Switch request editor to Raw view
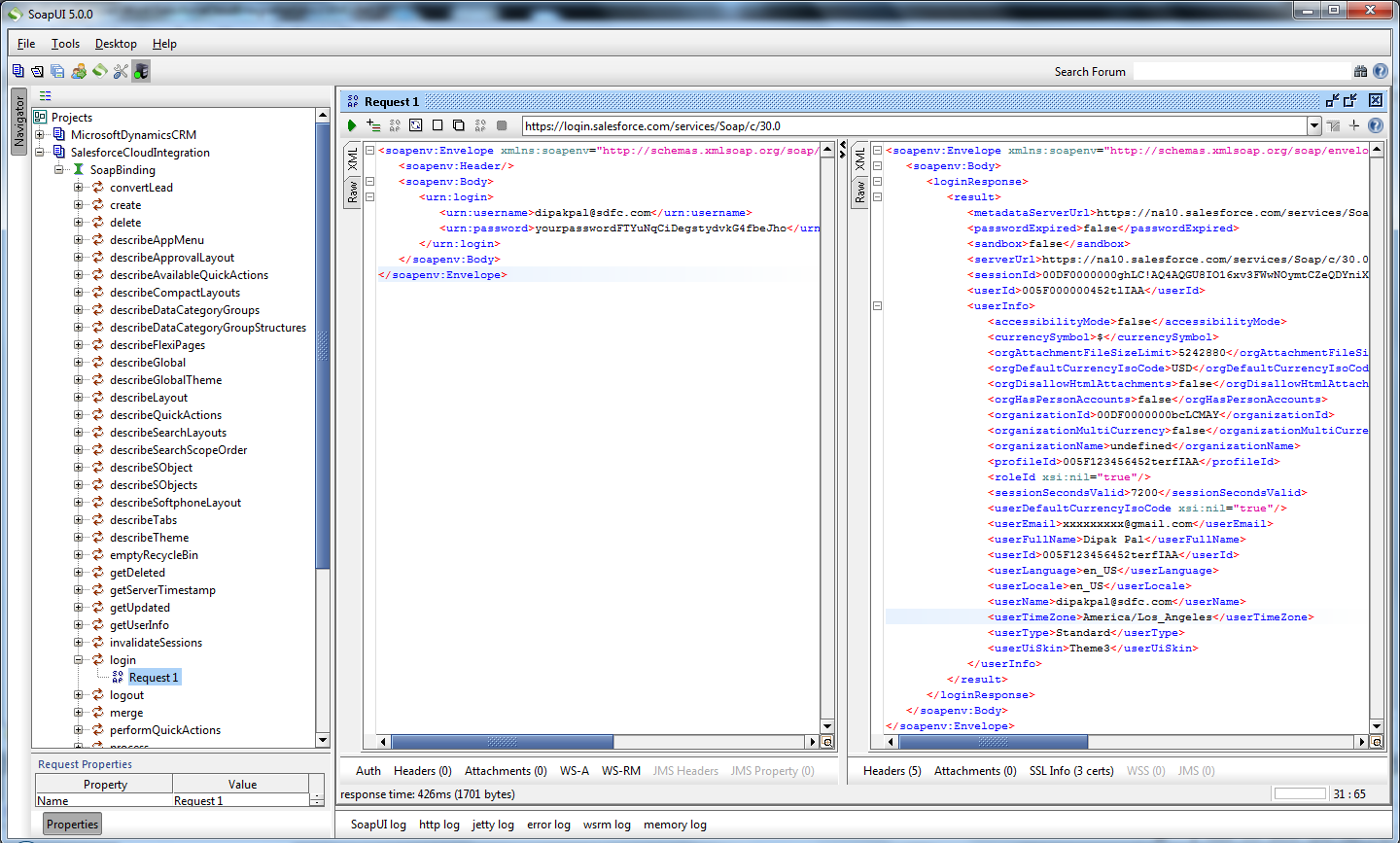The height and width of the screenshot is (843, 1400). pyautogui.click(x=353, y=193)
